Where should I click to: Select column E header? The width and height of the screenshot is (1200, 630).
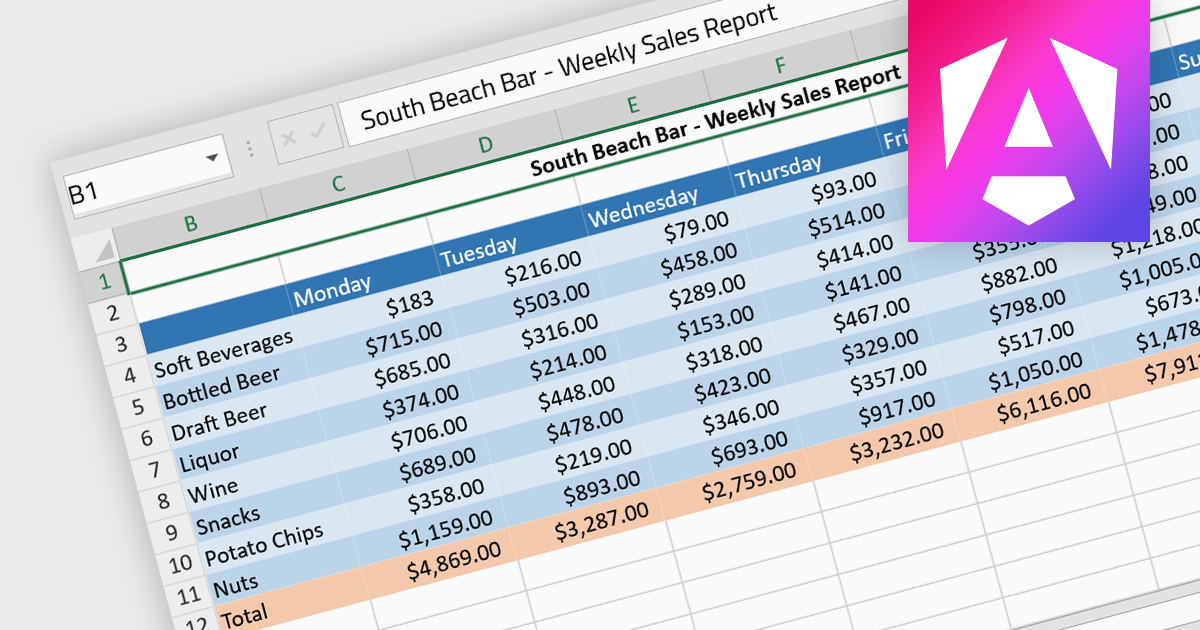631,105
